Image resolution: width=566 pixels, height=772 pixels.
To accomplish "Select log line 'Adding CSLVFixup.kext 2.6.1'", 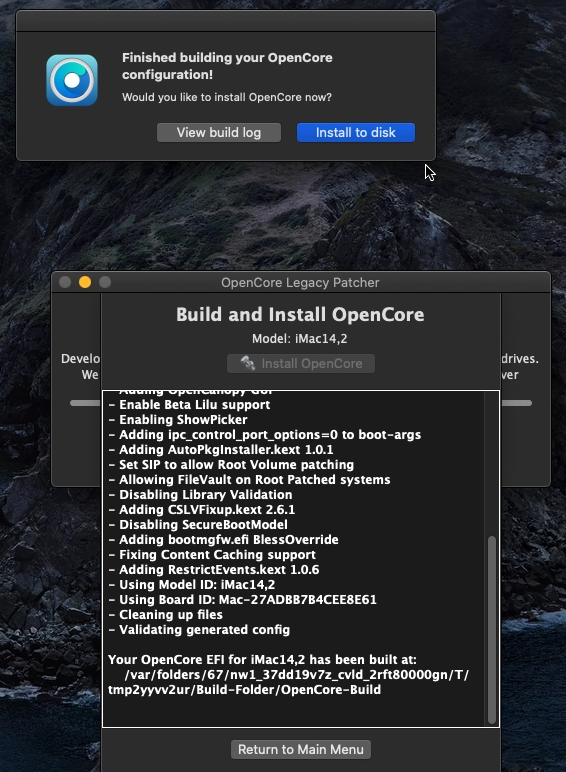I will 202,510.
